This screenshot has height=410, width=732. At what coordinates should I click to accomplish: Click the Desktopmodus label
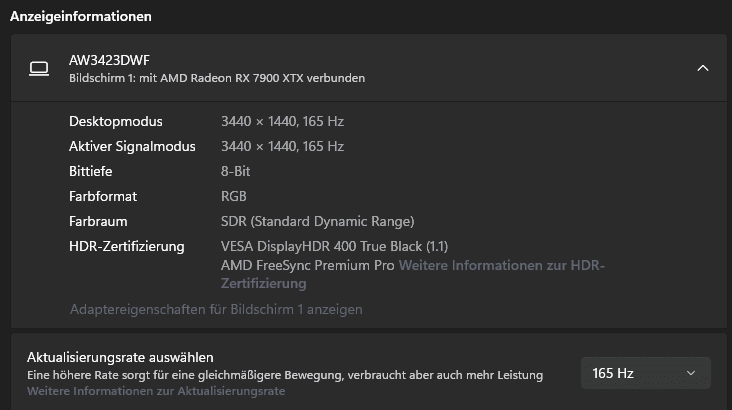116,121
